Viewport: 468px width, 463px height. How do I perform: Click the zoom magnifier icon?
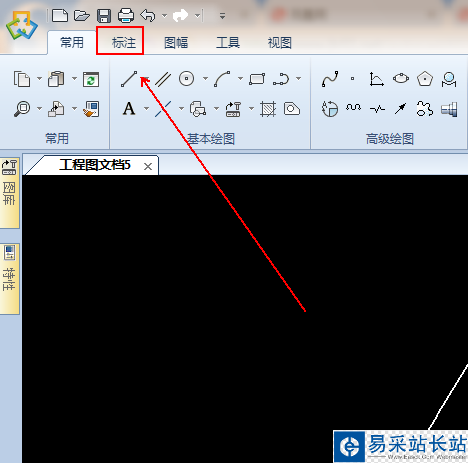22,109
